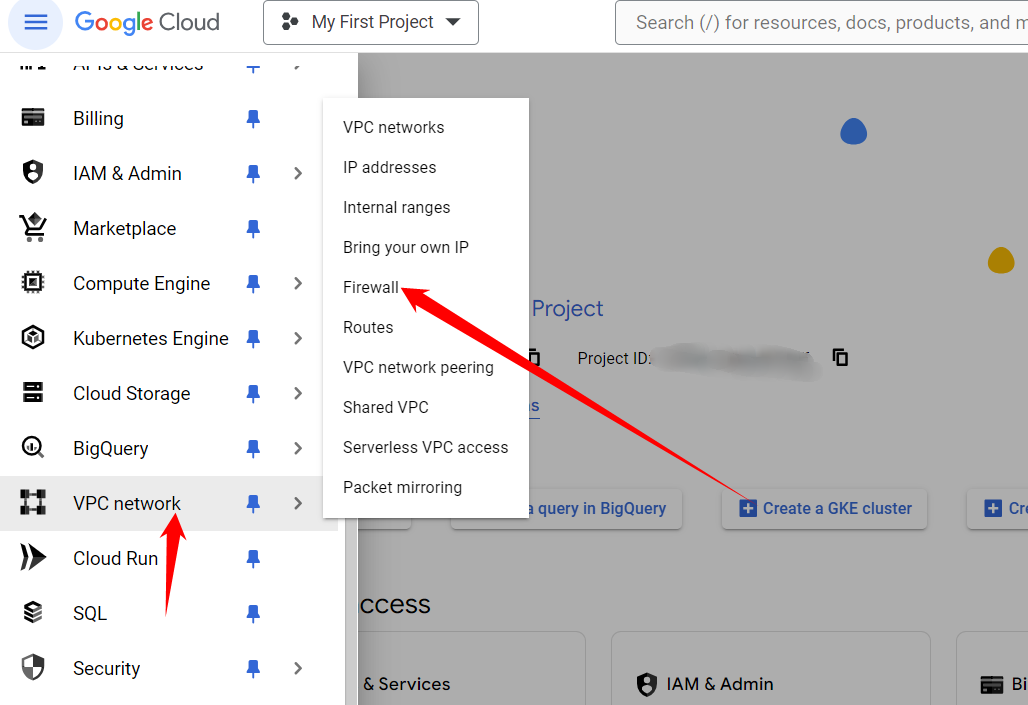Select Shared VPC from the submenu
1028x705 pixels.
pyautogui.click(x=425, y=407)
